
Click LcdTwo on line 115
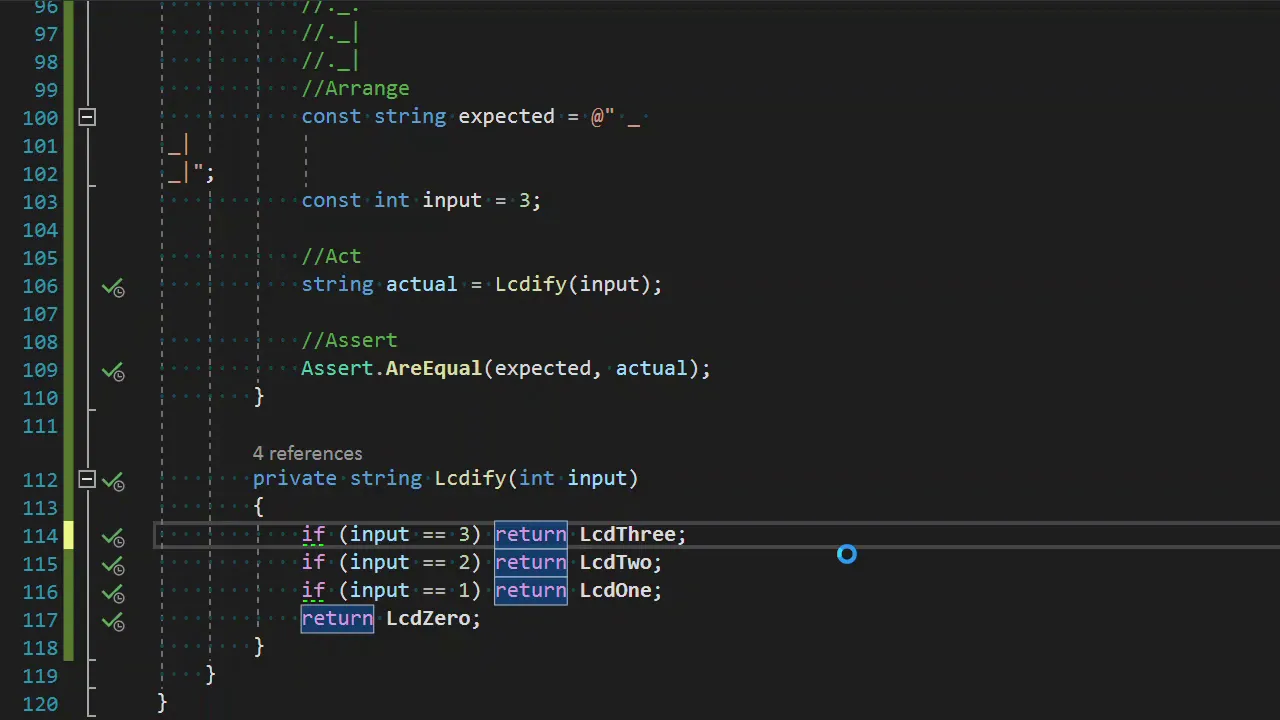coord(615,562)
